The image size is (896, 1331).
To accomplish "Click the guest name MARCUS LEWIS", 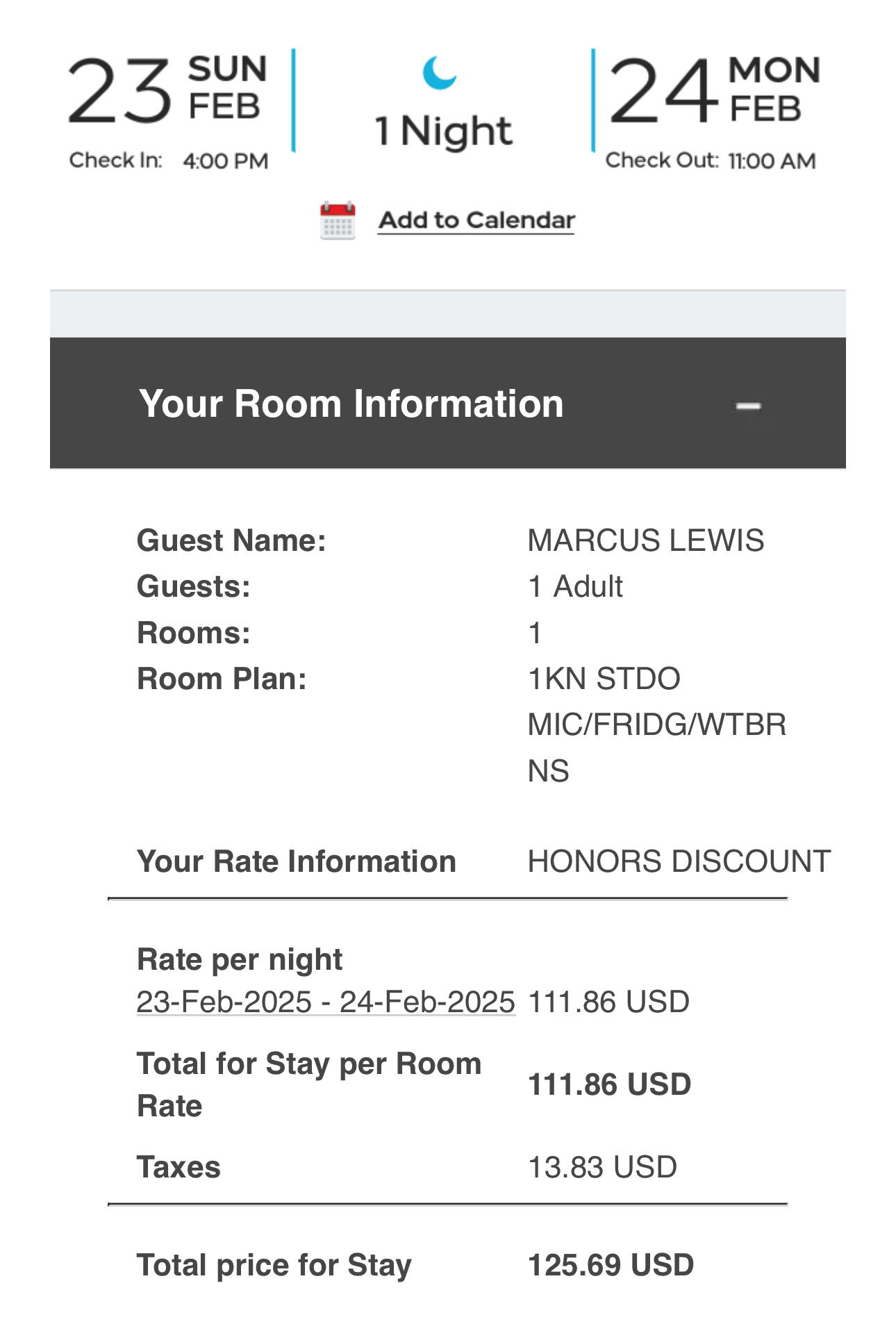I will (x=645, y=540).
